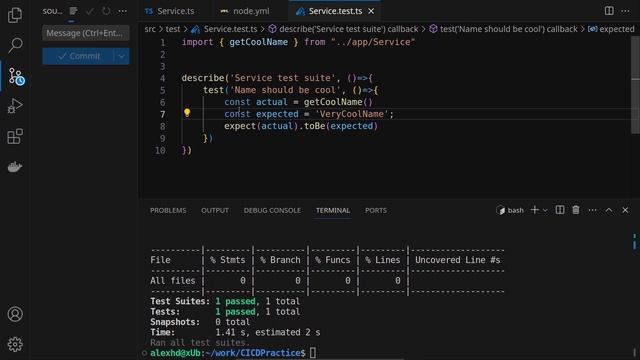
Task: Click toBe in the expect statement
Action: coord(314,126)
